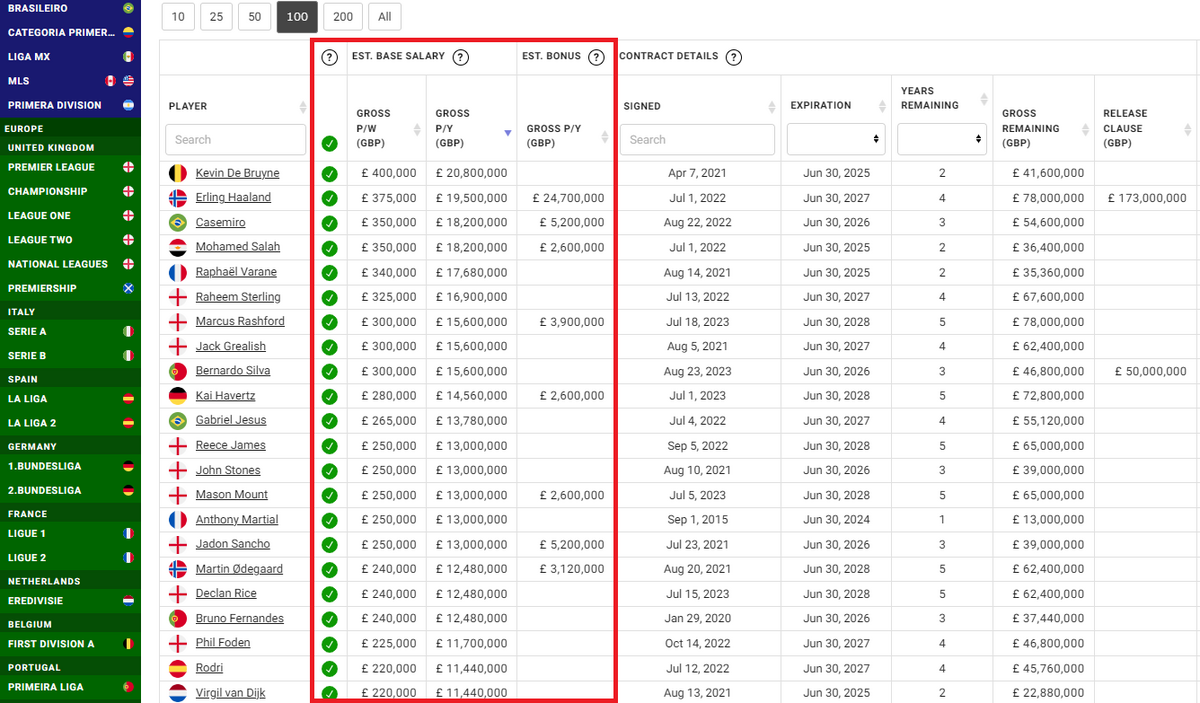This screenshot has width=1200, height=703.
Task: Click Player search input field
Action: [235, 139]
